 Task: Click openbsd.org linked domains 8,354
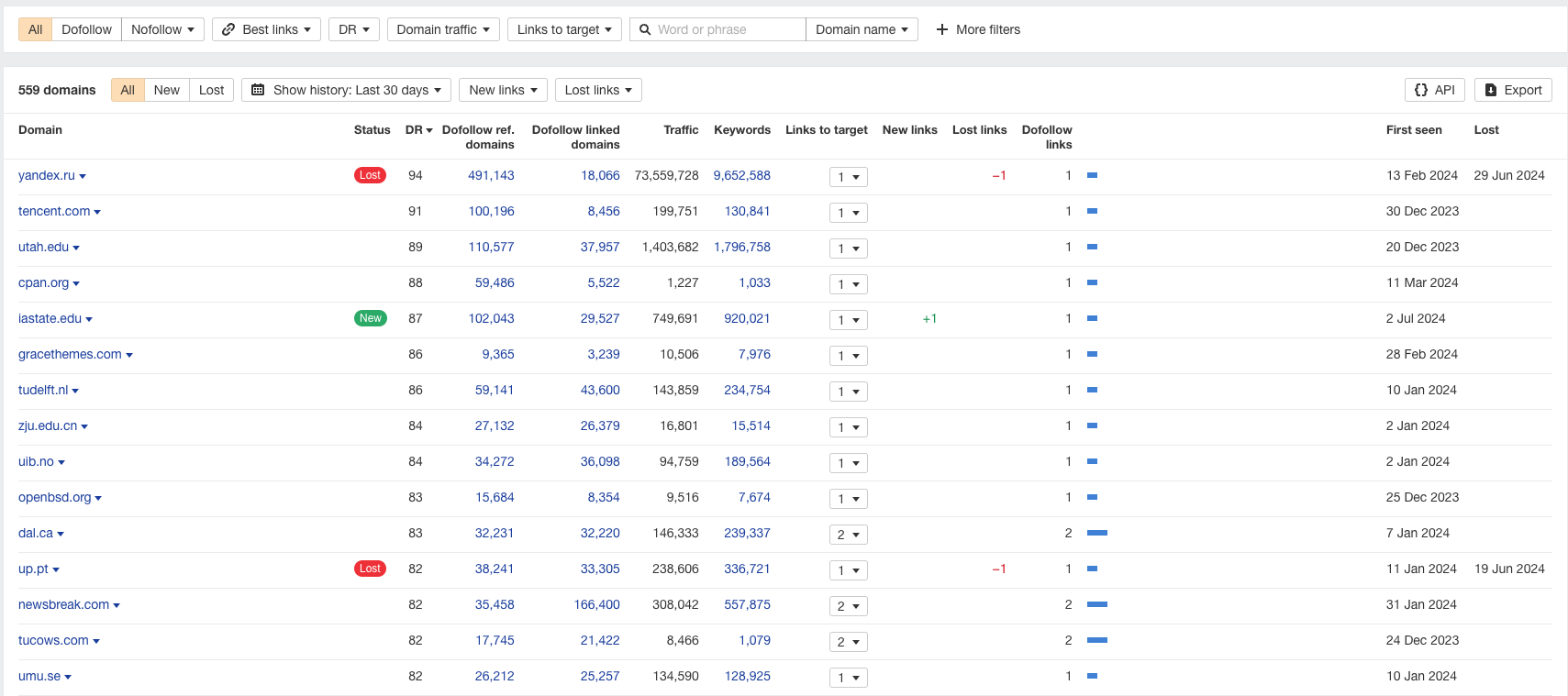(604, 497)
